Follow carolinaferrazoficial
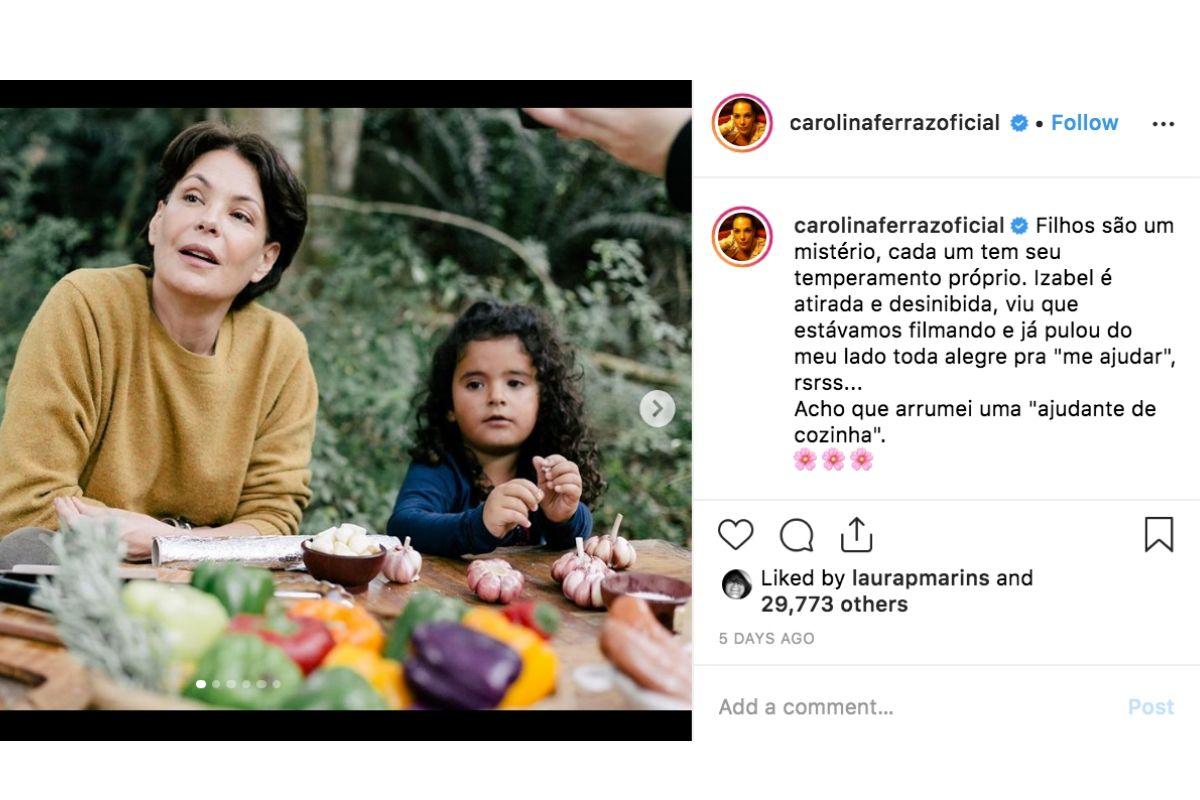The height and width of the screenshot is (800, 1200). pos(1084,123)
